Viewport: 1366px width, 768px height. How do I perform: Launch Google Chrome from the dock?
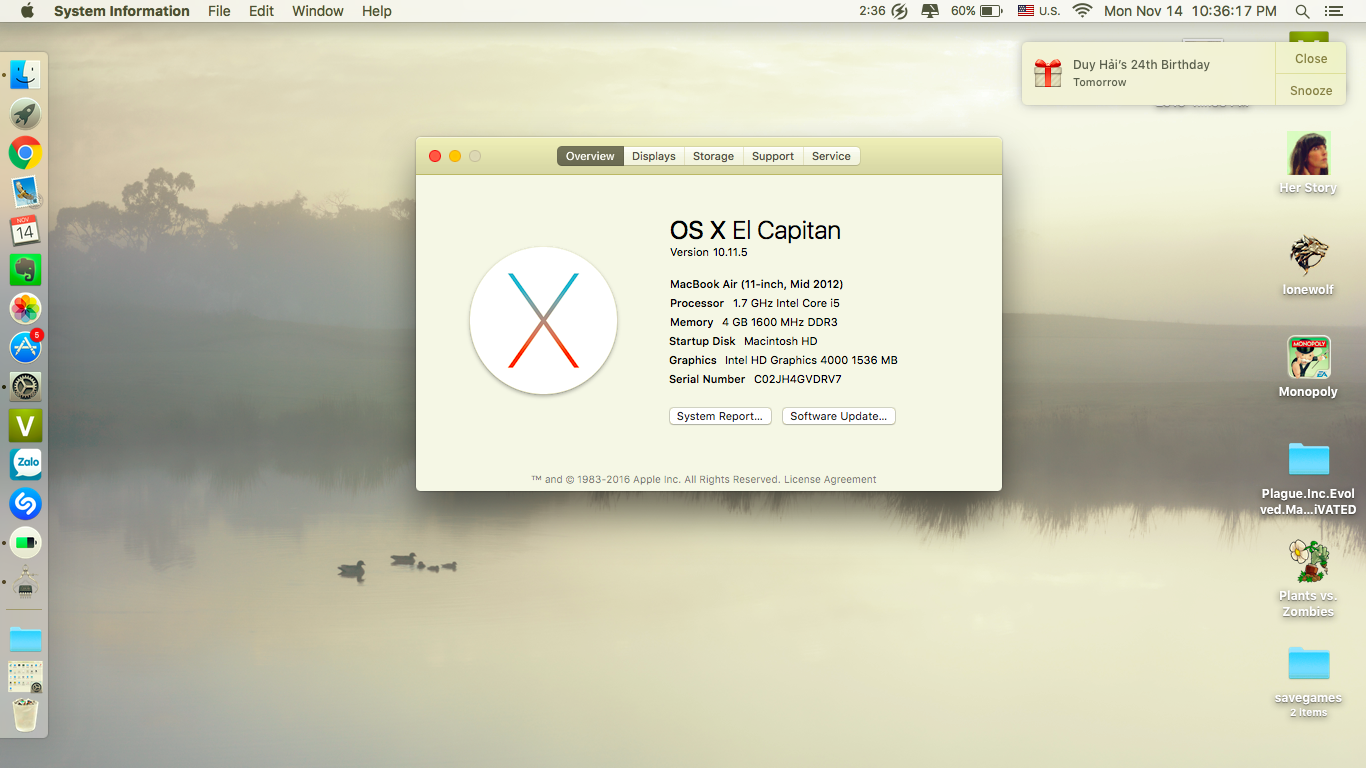click(25, 153)
